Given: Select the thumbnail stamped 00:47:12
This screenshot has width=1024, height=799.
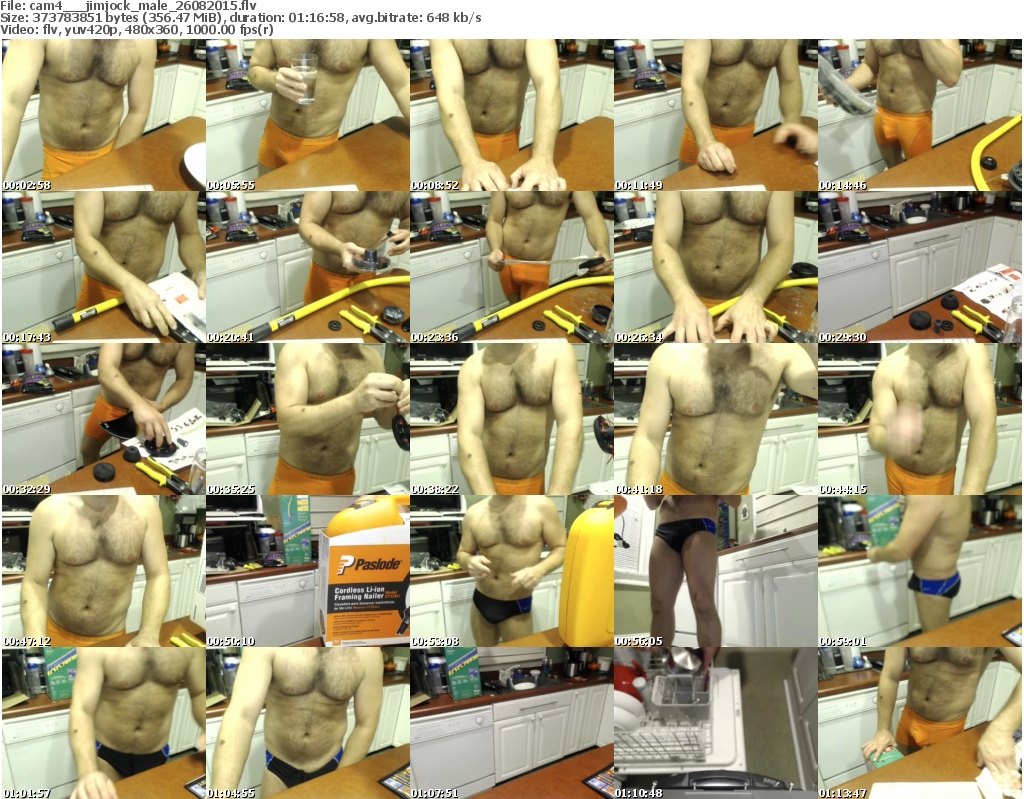Looking at the screenshot, I should coord(104,572).
